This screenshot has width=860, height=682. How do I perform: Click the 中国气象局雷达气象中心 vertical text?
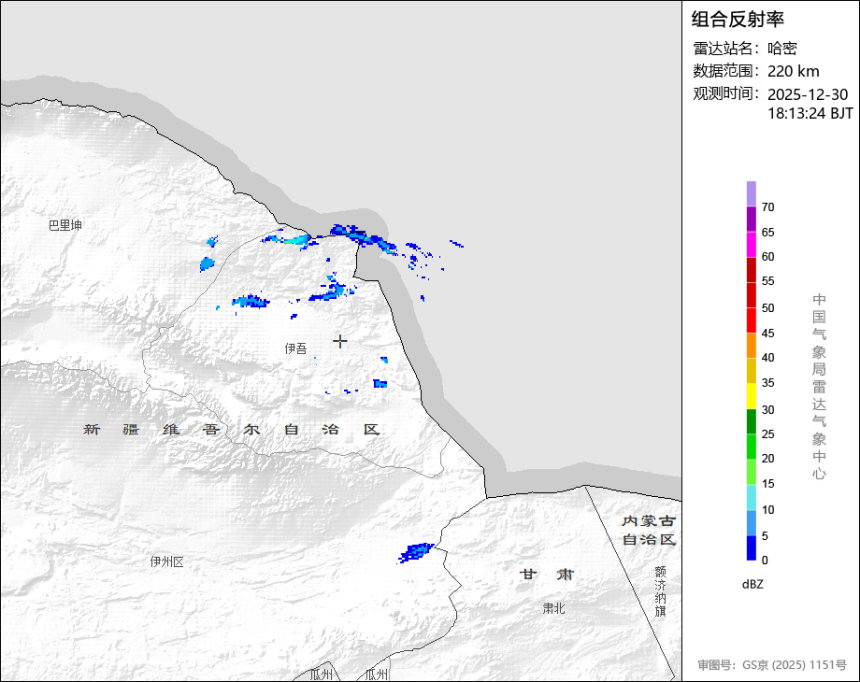(x=819, y=386)
